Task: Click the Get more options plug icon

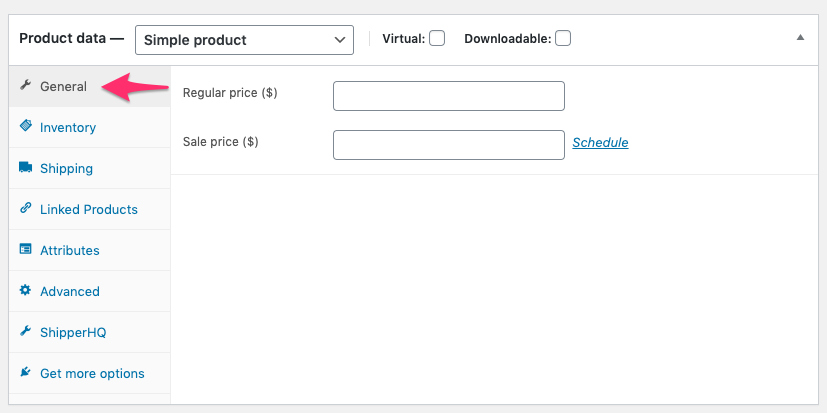Action: [x=26, y=373]
